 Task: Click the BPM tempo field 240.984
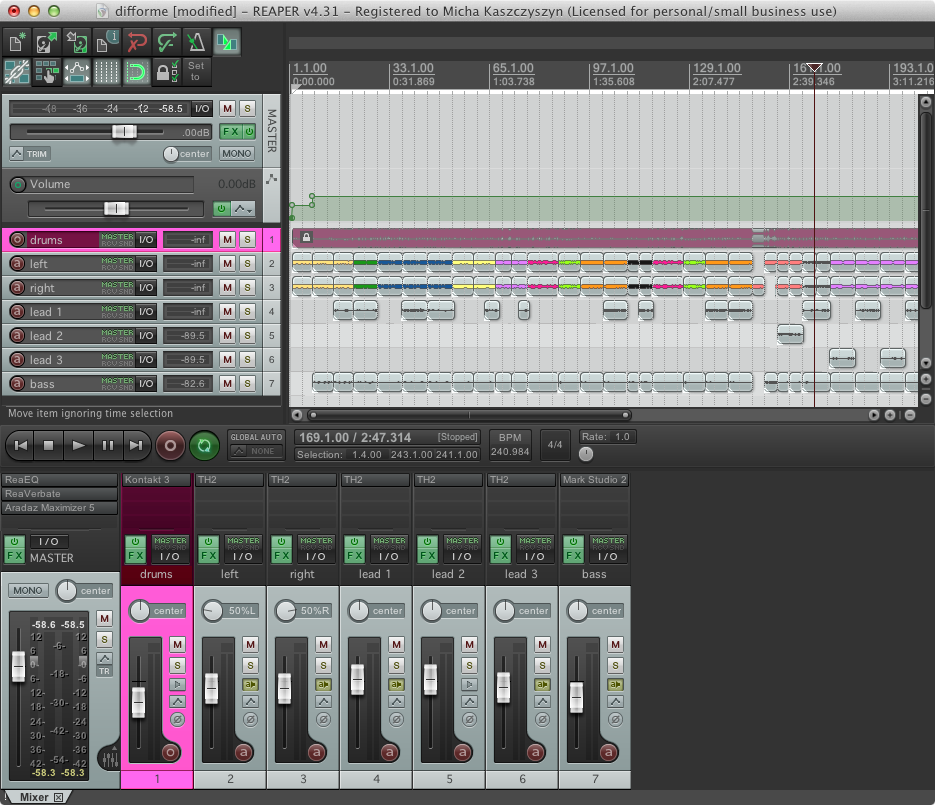pyautogui.click(x=510, y=452)
